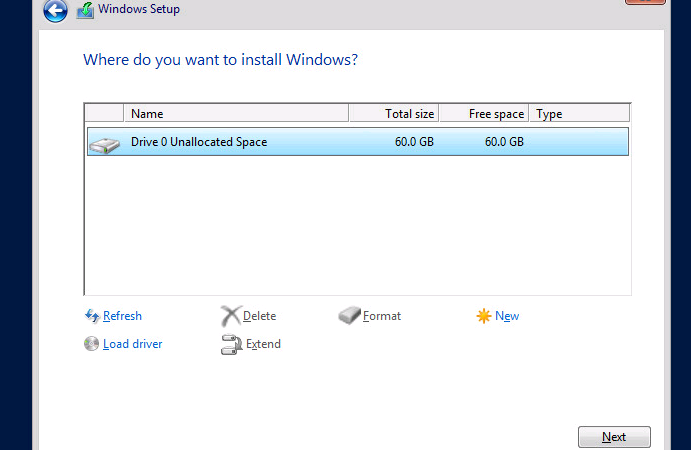
Task: Select the Drive 0 Unallocated Space row
Action: coord(358,141)
